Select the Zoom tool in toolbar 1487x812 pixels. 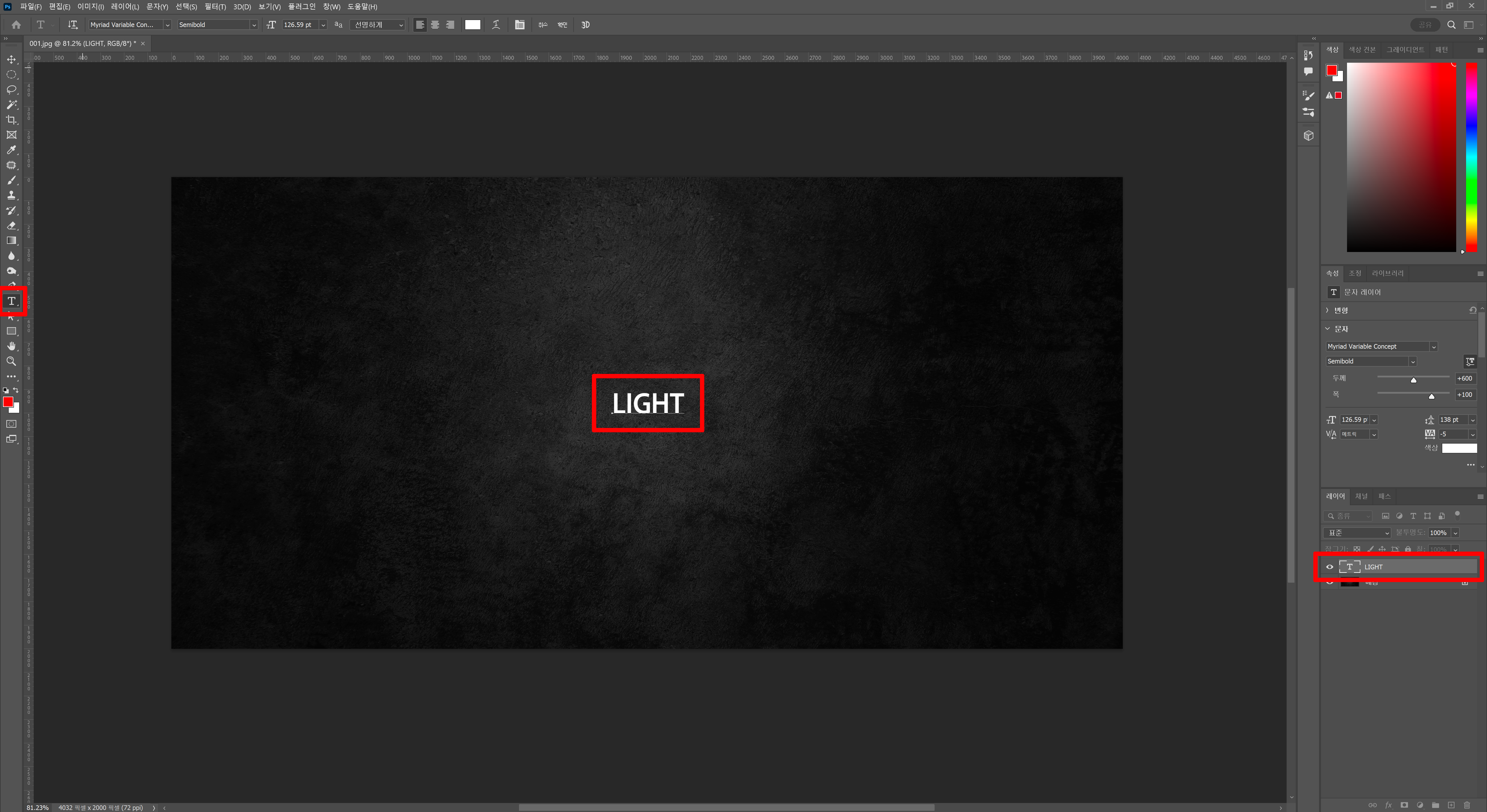[x=12, y=361]
